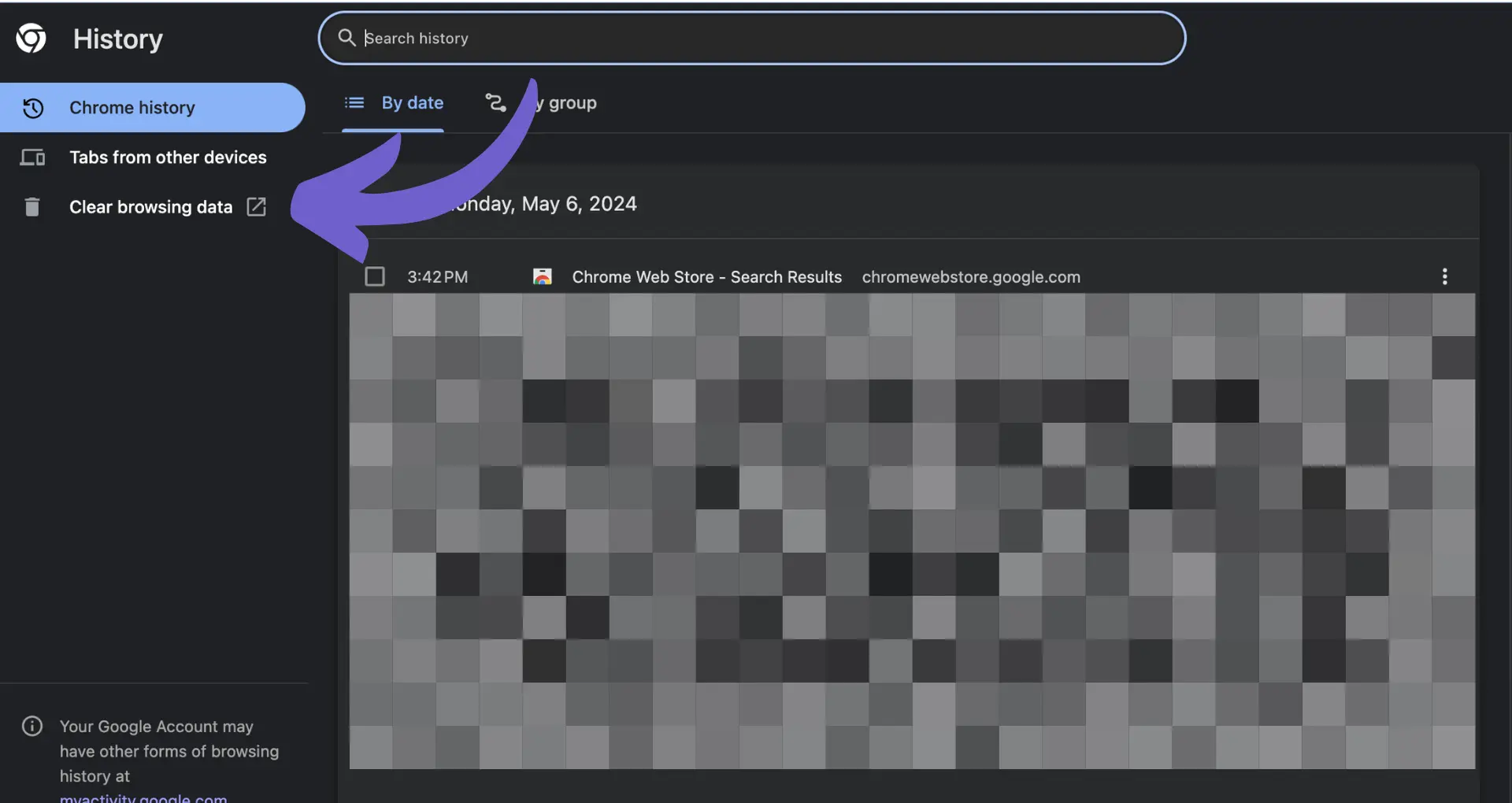The height and width of the screenshot is (803, 1512).
Task: Open Clear browsing data
Action: [152, 207]
